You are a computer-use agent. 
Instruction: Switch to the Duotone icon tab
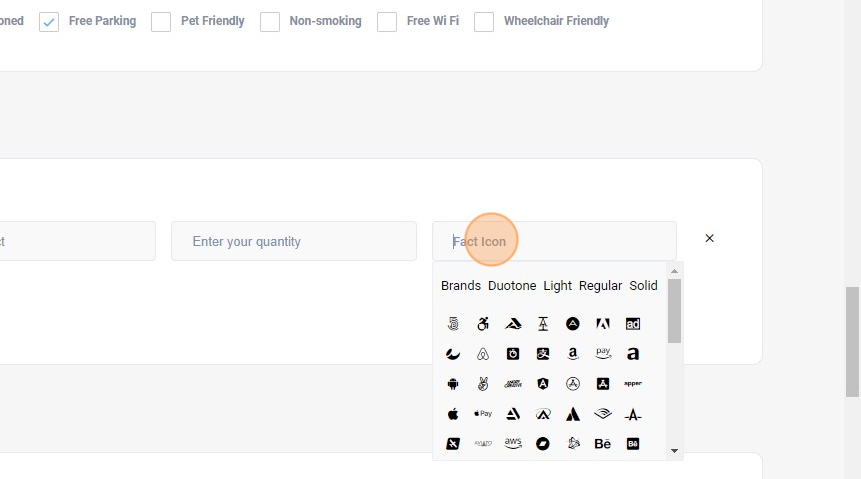tap(512, 286)
